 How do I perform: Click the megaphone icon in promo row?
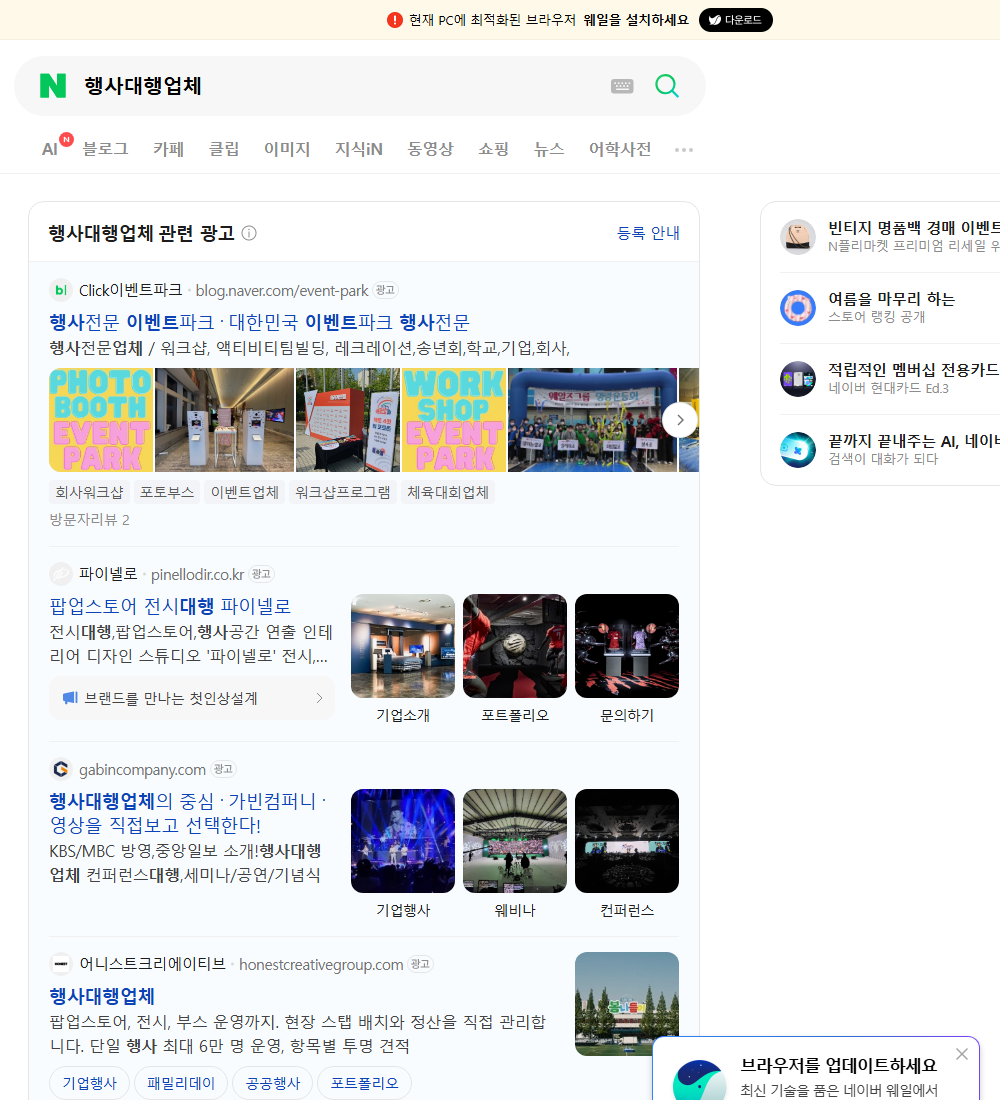tap(70, 698)
